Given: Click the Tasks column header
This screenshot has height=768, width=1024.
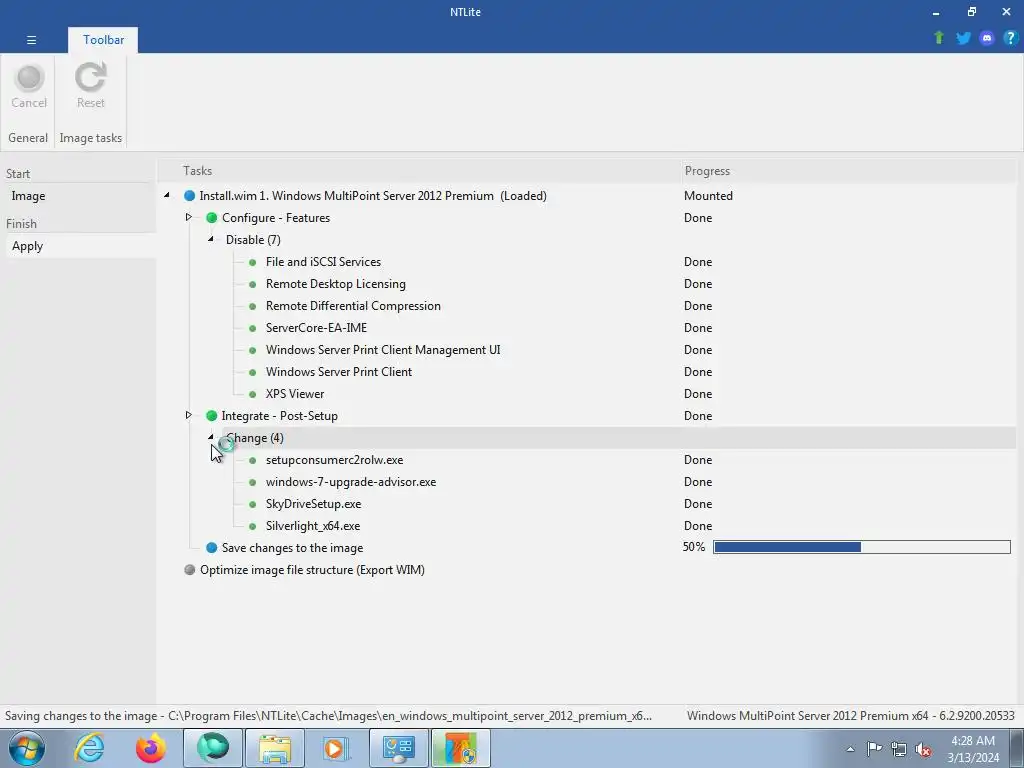Looking at the screenshot, I should point(197,171).
